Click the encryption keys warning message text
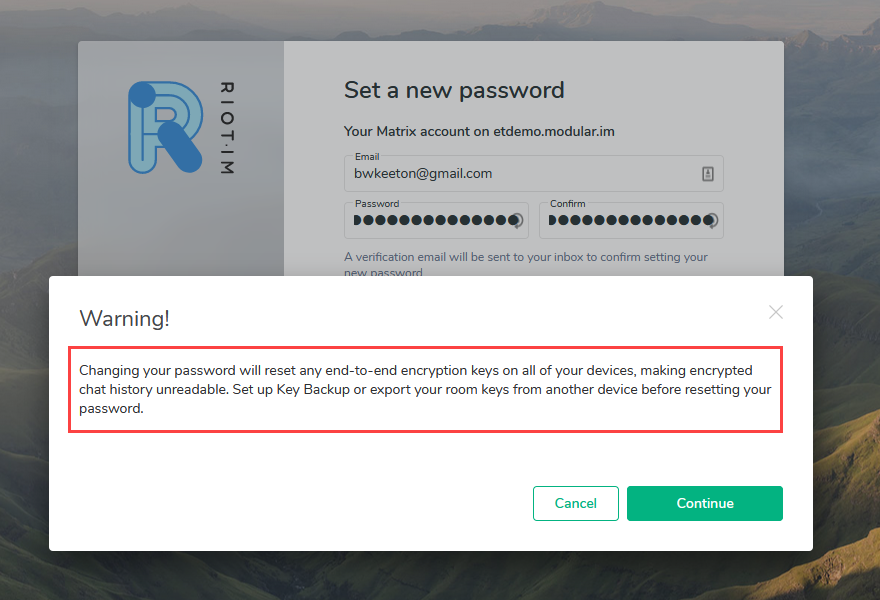The width and height of the screenshot is (880, 600). pyautogui.click(x=424, y=389)
